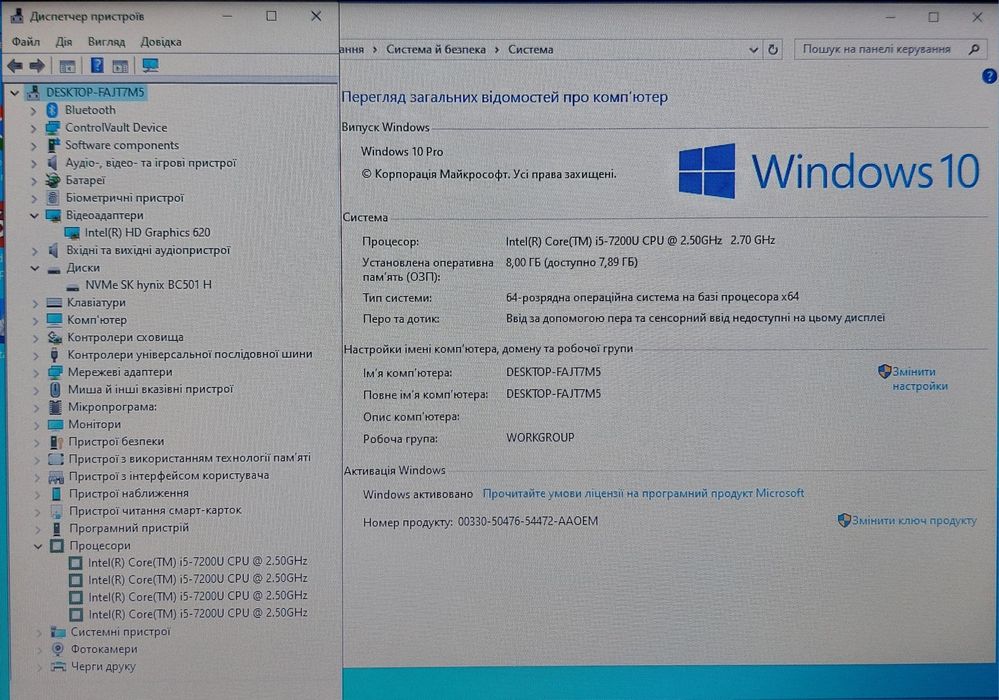Select the first Intel(R) Core(TM) i5-7200U processor entry

coord(198,562)
